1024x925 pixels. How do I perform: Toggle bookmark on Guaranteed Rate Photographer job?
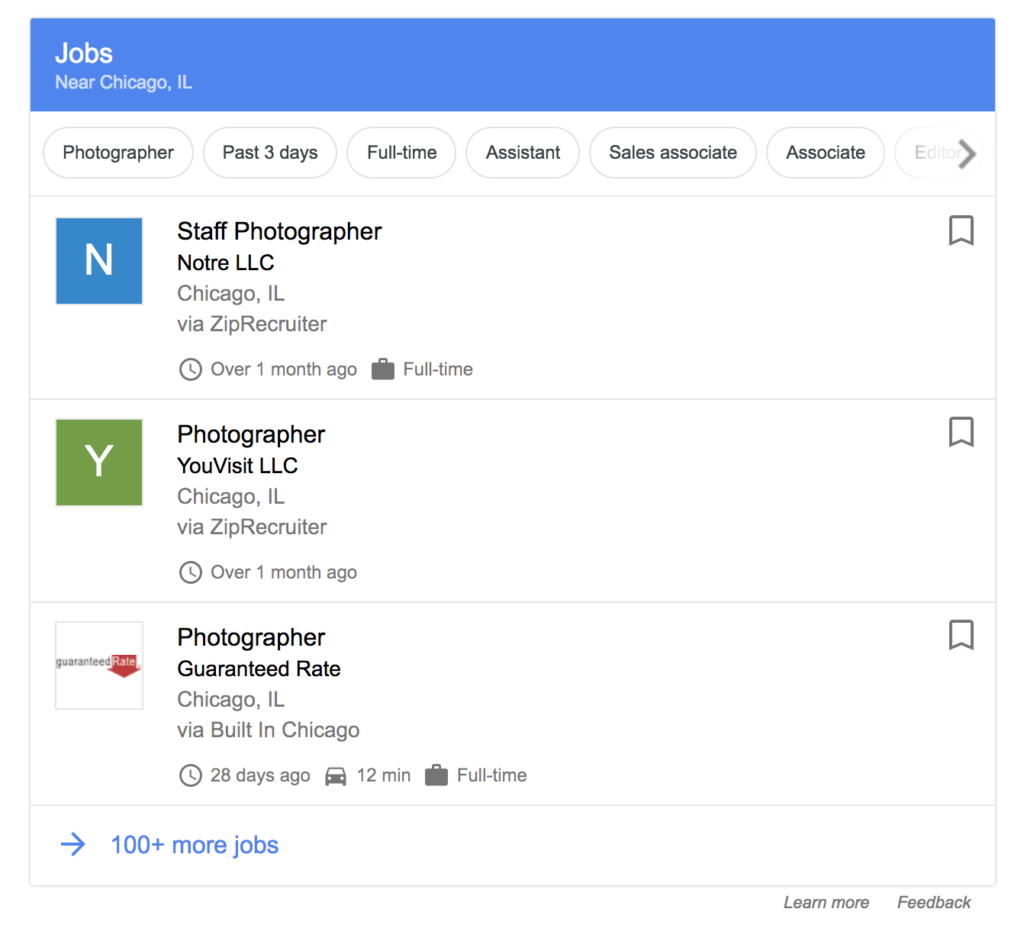coord(960,635)
